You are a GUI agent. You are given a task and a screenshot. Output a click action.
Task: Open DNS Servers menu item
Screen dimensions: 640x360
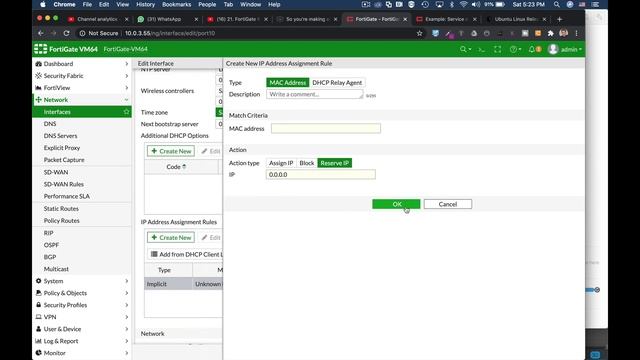[x=60, y=136]
